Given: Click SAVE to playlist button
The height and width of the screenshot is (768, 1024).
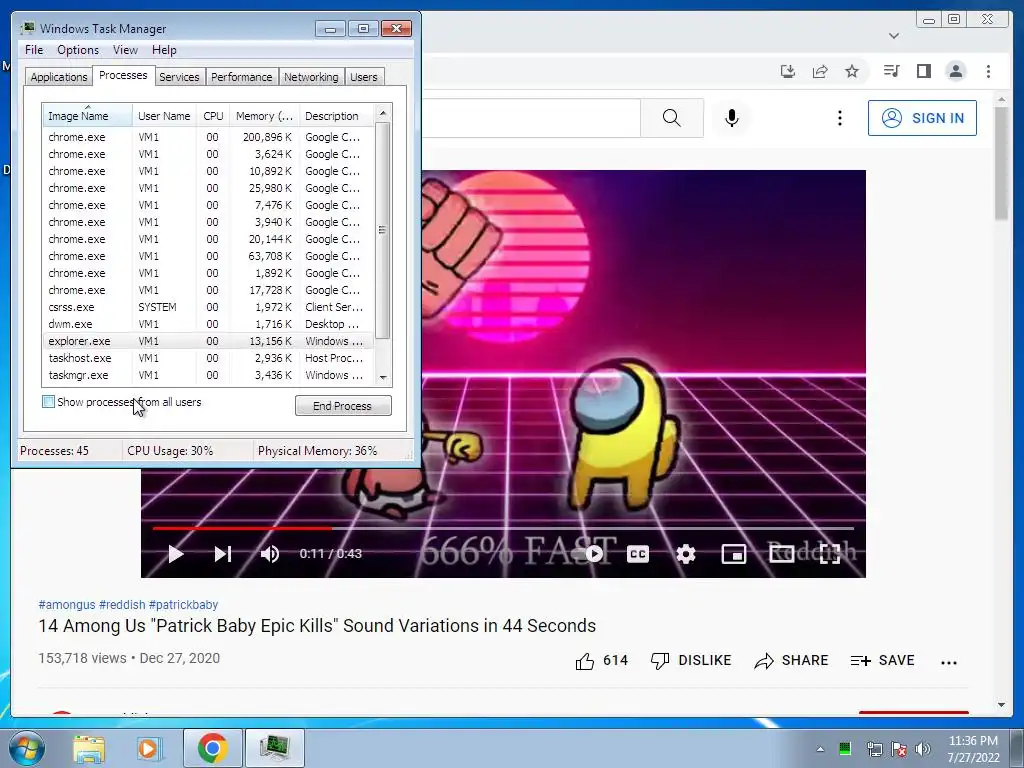Looking at the screenshot, I should click(x=882, y=661).
